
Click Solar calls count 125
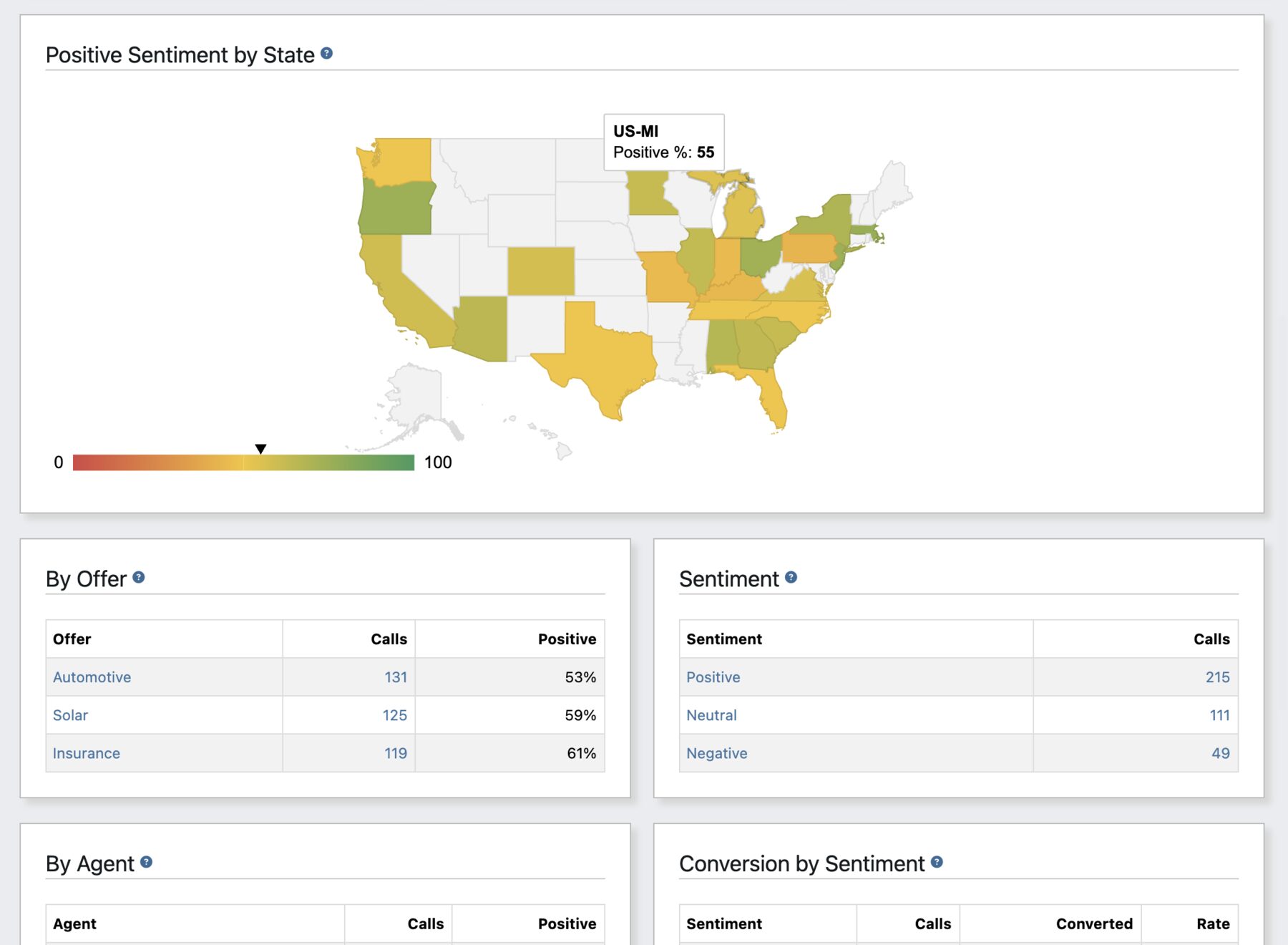point(394,715)
